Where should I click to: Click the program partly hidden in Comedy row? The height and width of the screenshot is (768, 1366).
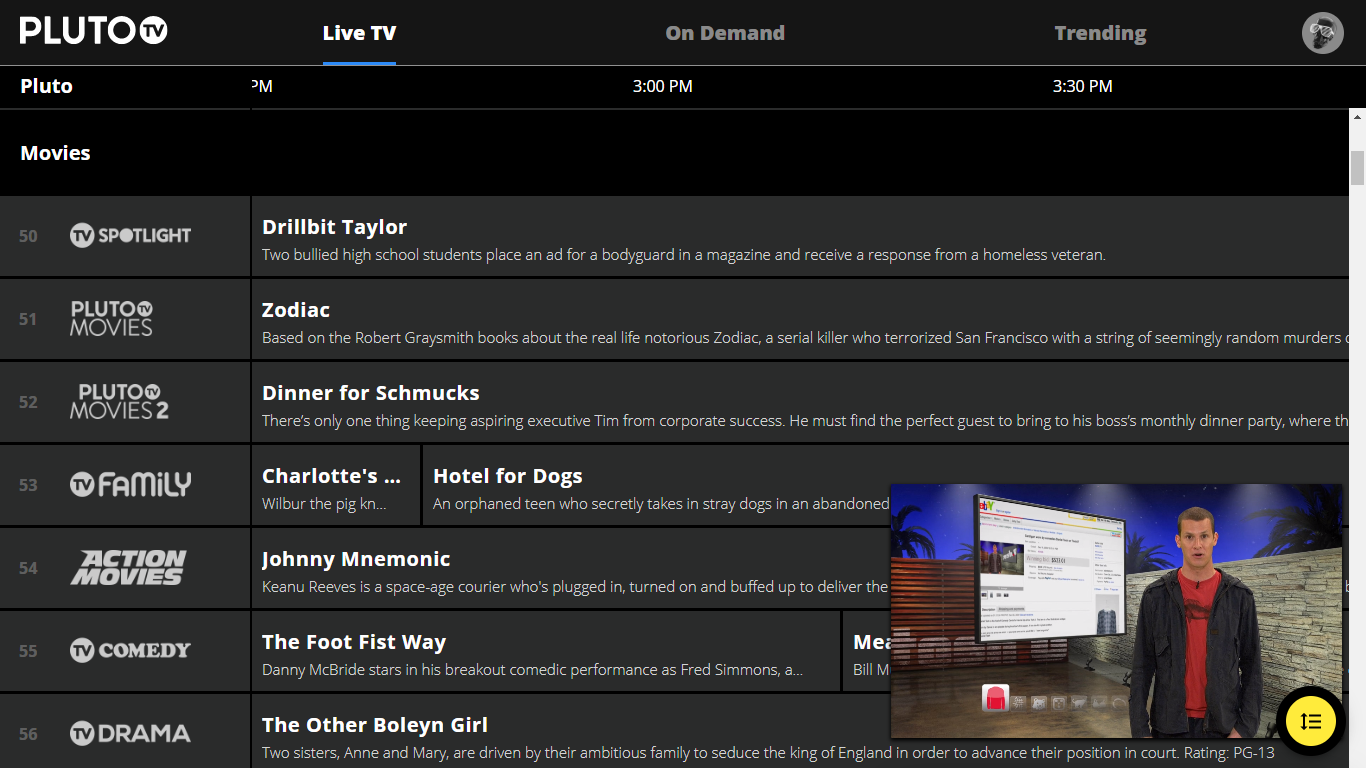coord(867,651)
